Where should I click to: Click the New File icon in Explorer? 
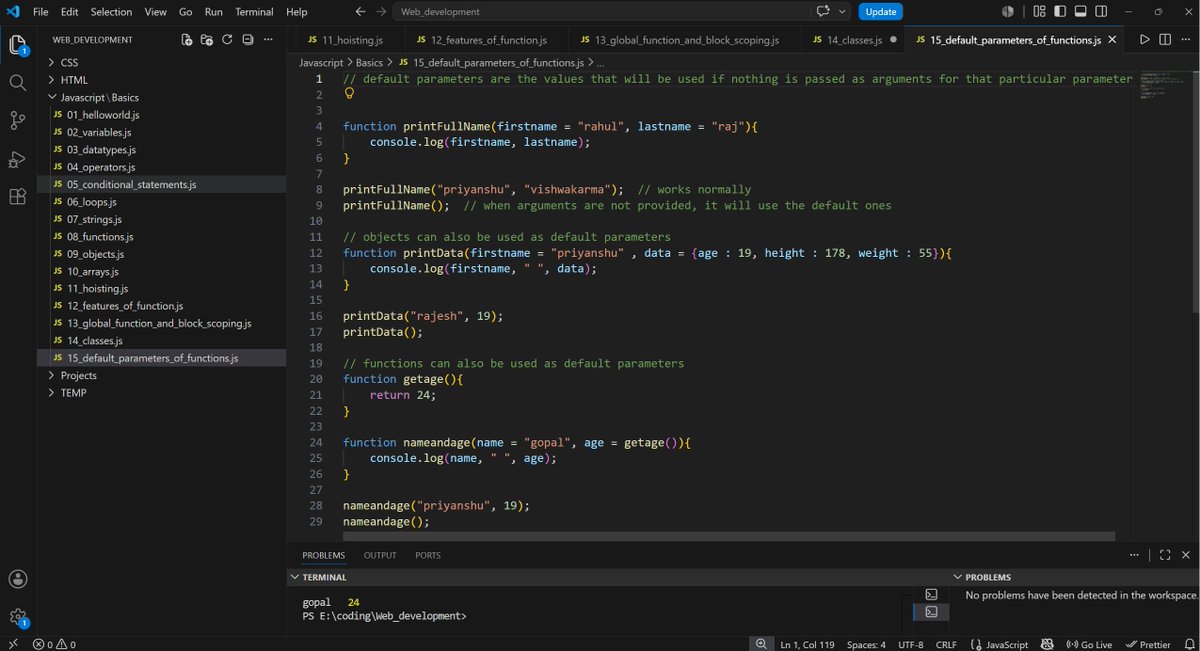[187, 40]
